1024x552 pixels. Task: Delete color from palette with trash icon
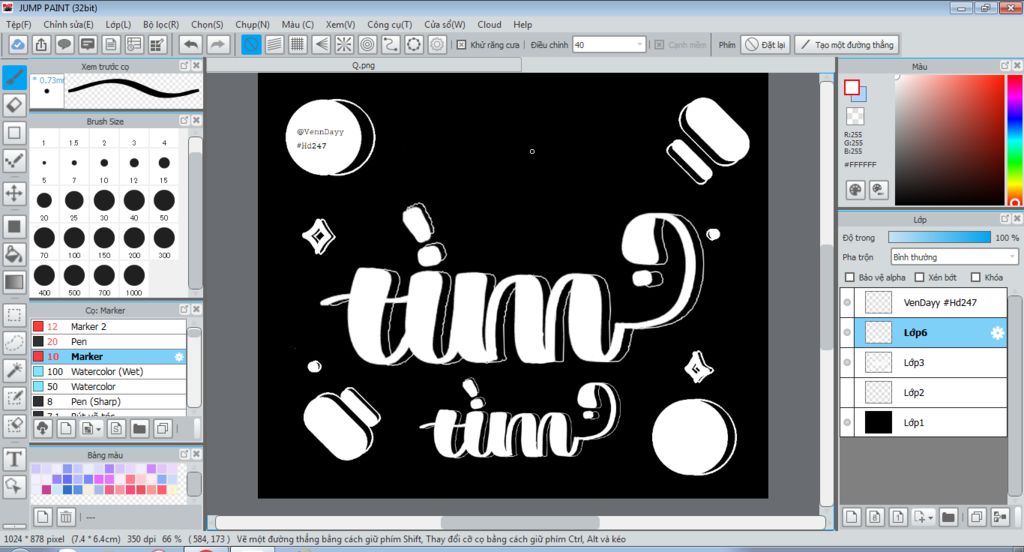click(66, 517)
